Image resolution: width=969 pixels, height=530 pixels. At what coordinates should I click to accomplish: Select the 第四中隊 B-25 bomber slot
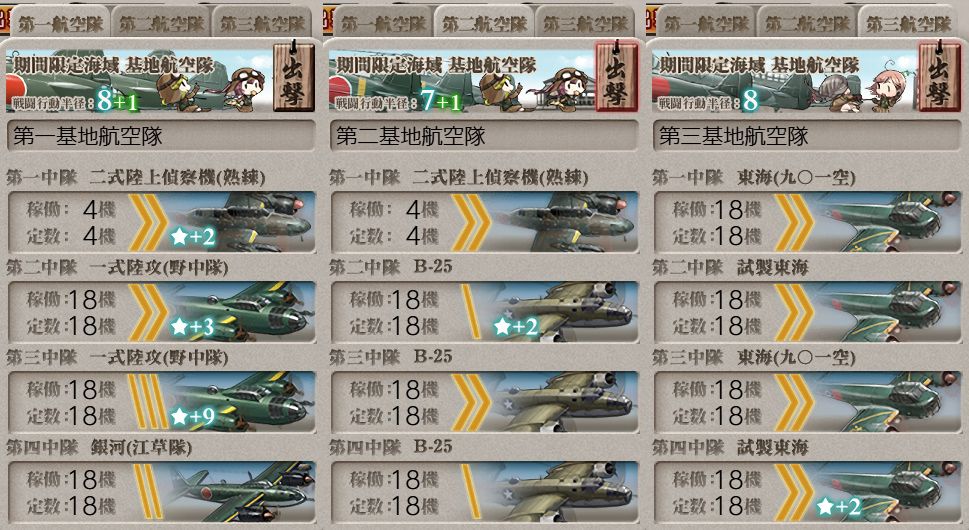click(485, 492)
